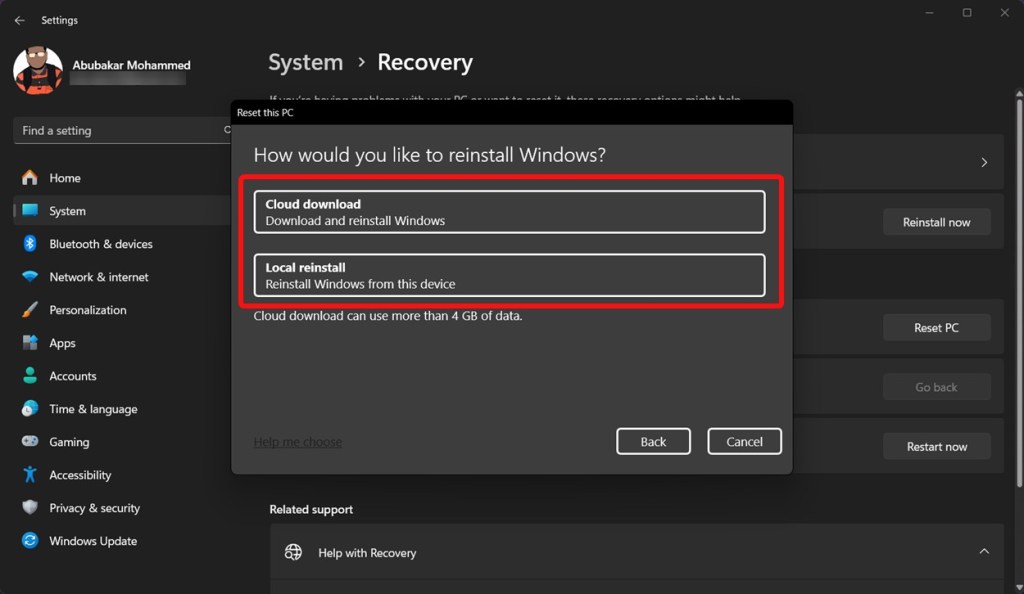The height and width of the screenshot is (594, 1024).
Task: Click the Bluetooth icon in sidebar
Action: (29, 243)
